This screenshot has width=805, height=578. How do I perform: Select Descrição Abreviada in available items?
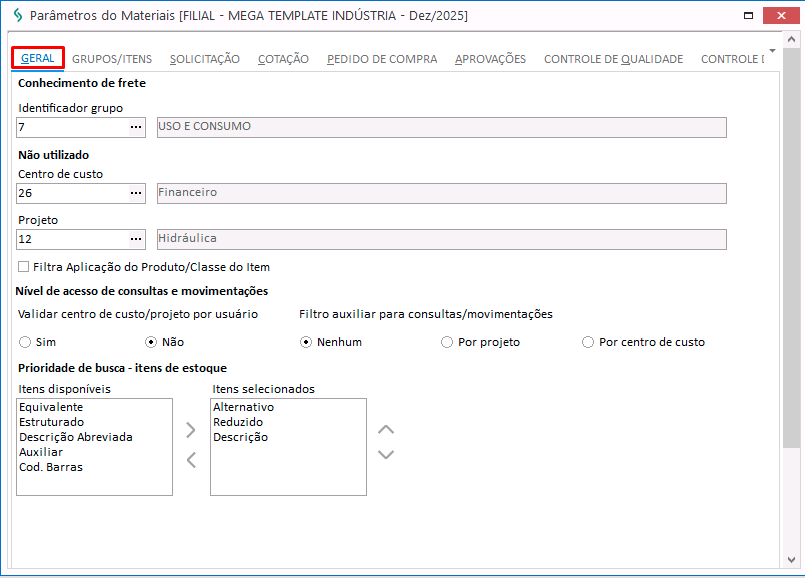76,437
